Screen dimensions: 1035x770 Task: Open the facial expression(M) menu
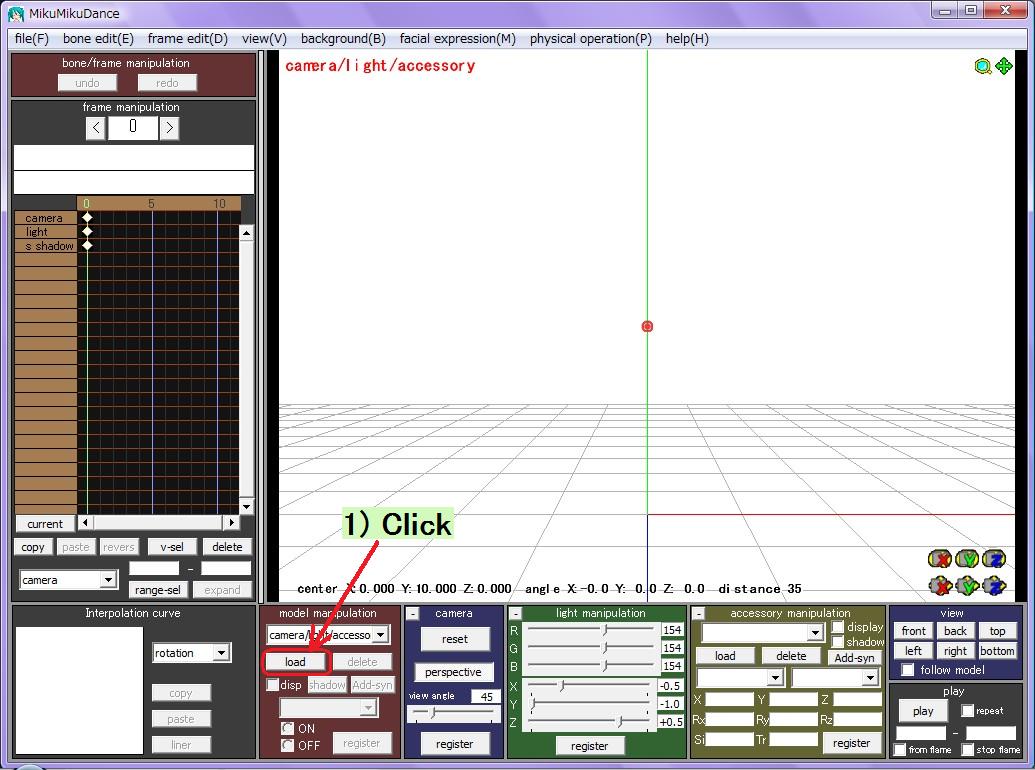coord(457,38)
